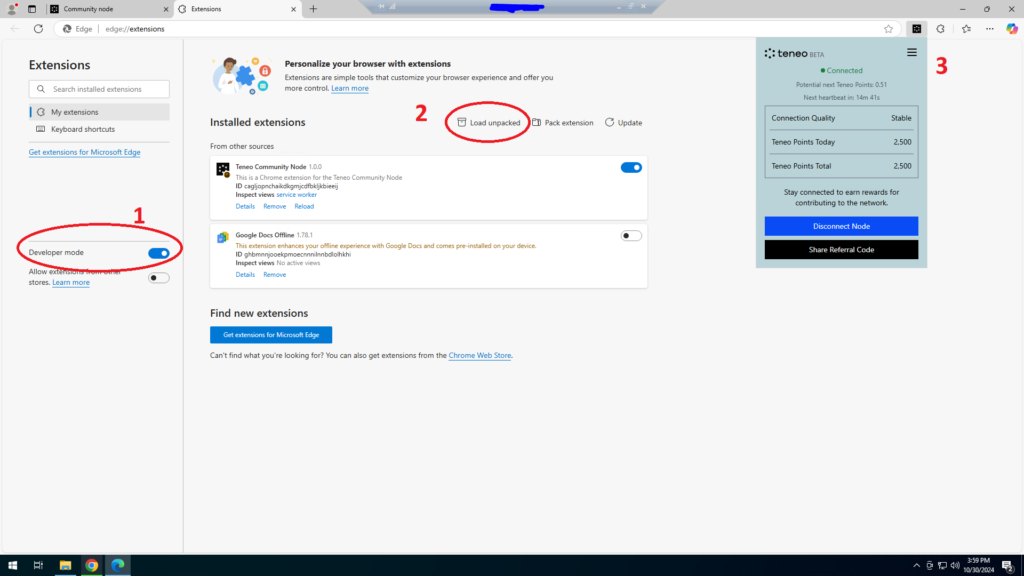The image size is (1024, 576).
Task: Enable the Google Docs Offline extension
Action: point(631,236)
